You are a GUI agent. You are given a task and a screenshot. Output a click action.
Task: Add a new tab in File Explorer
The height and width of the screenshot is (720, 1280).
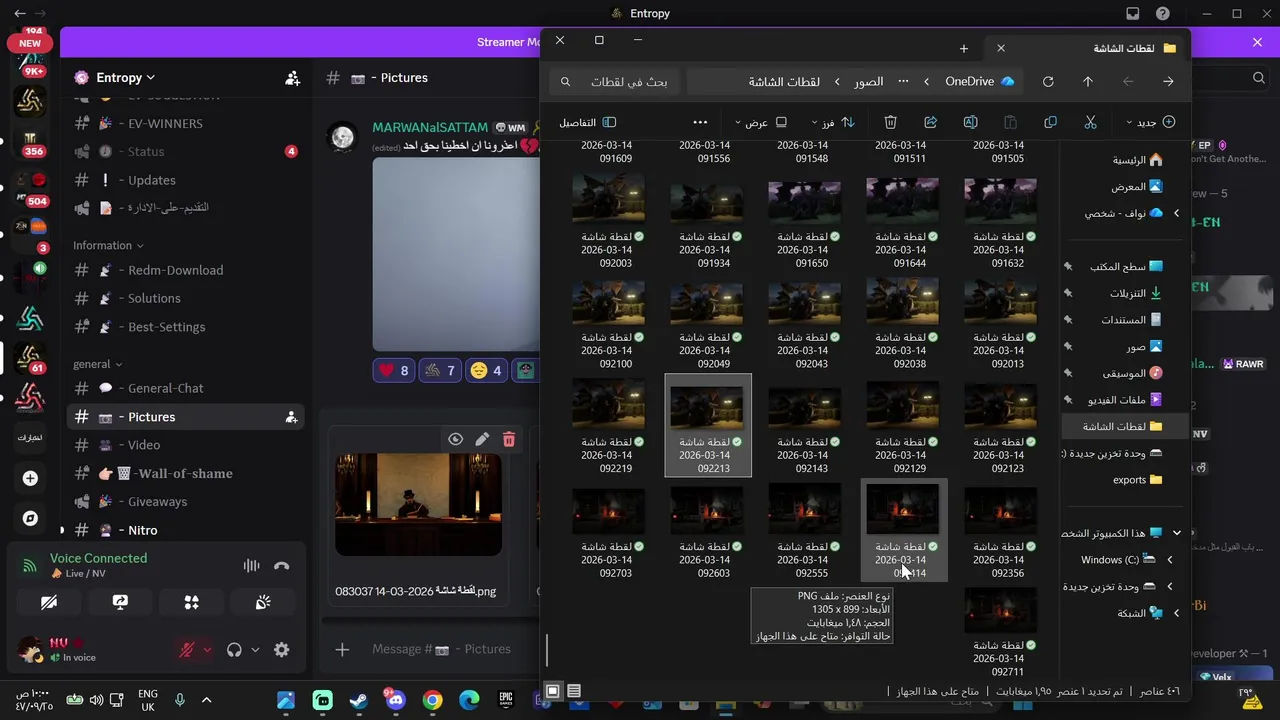coord(964,48)
